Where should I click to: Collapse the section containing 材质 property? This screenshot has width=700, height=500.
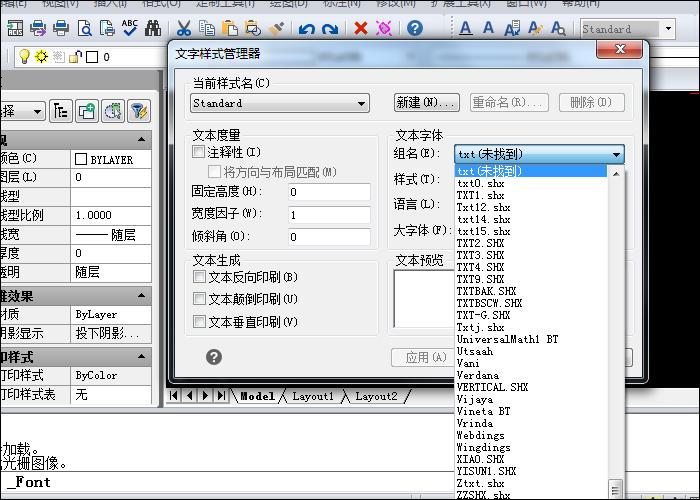pos(142,296)
